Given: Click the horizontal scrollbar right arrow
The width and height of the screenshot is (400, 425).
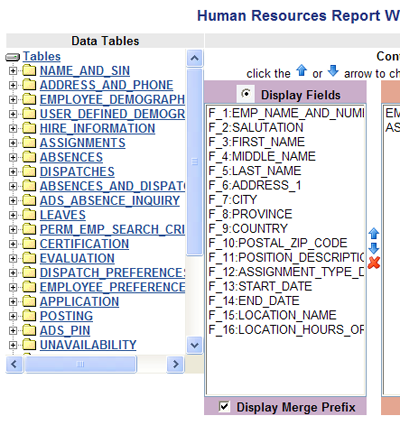Looking at the screenshot, I should pyautogui.click(x=175, y=364).
